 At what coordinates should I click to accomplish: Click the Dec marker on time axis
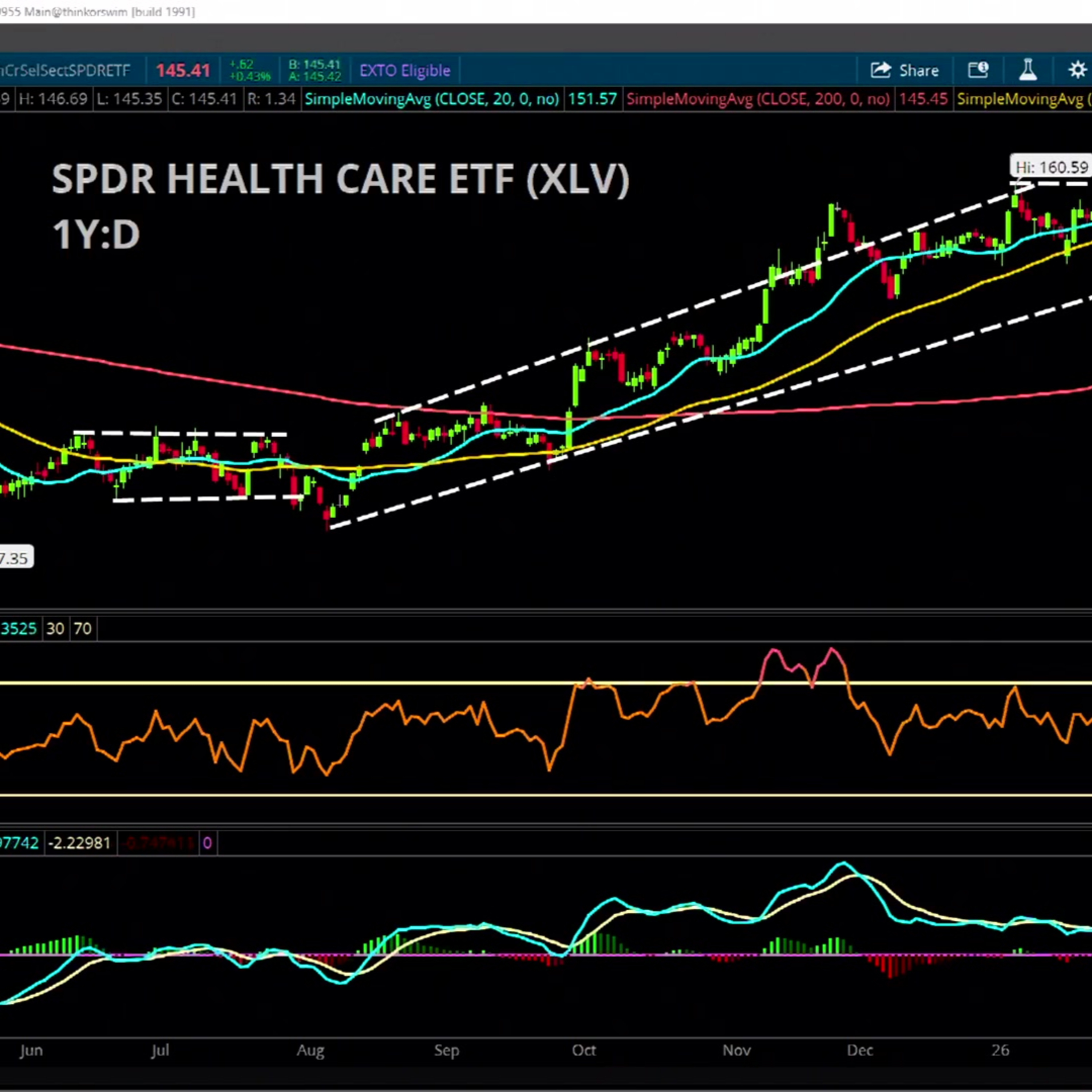860,1050
